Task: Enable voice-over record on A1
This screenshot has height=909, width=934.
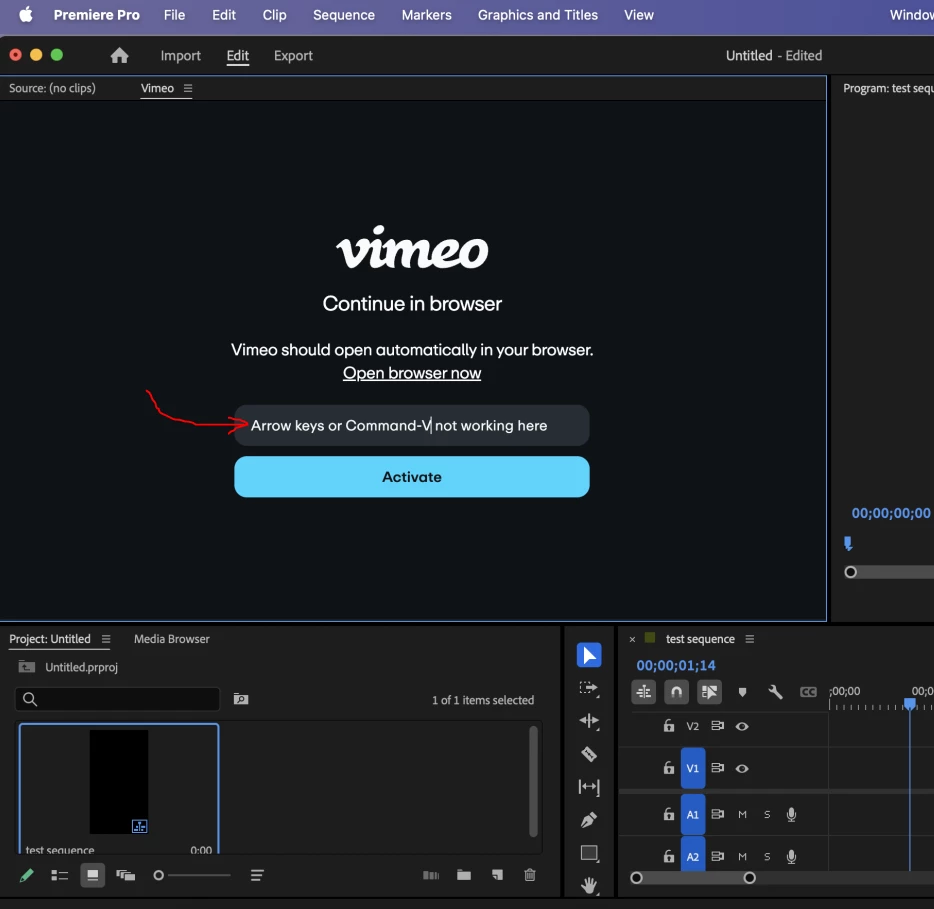Action: click(x=791, y=814)
